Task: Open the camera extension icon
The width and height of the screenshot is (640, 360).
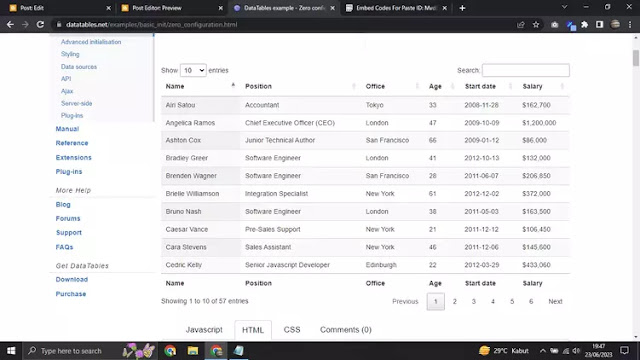Action: 554,24
